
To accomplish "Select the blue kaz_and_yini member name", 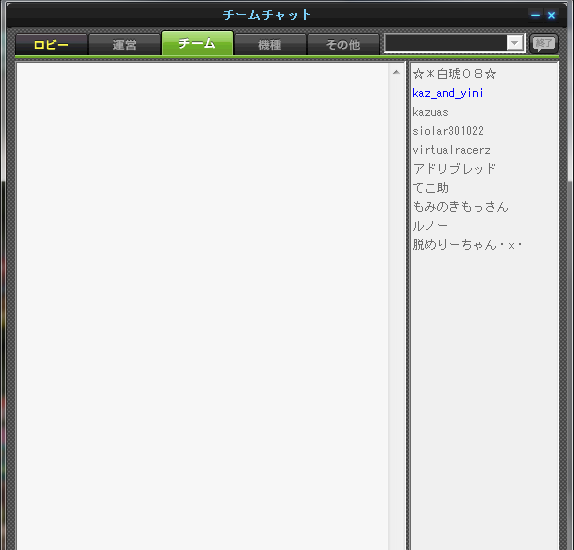I will tap(447, 93).
